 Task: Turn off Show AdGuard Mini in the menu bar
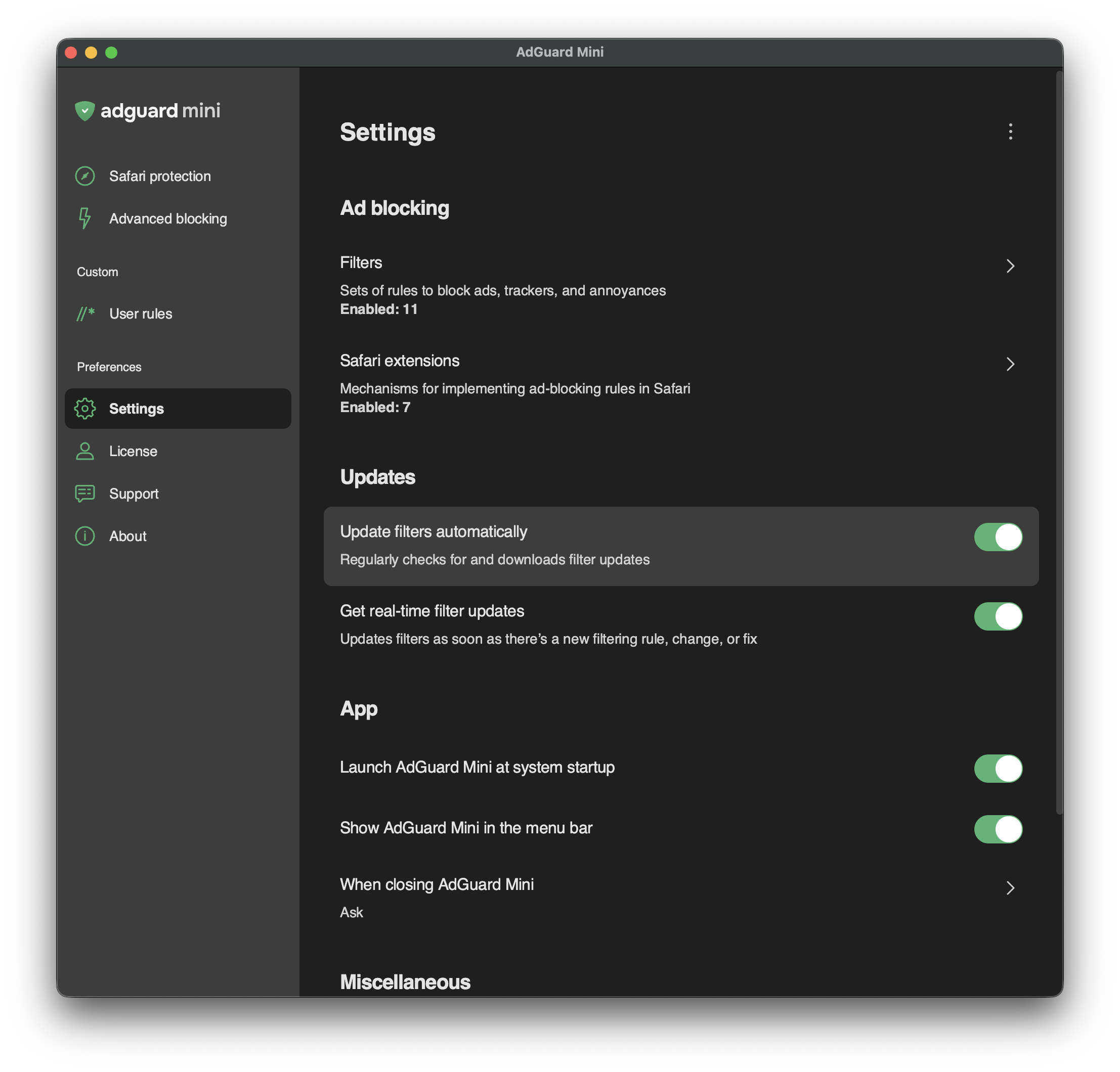[x=998, y=829]
